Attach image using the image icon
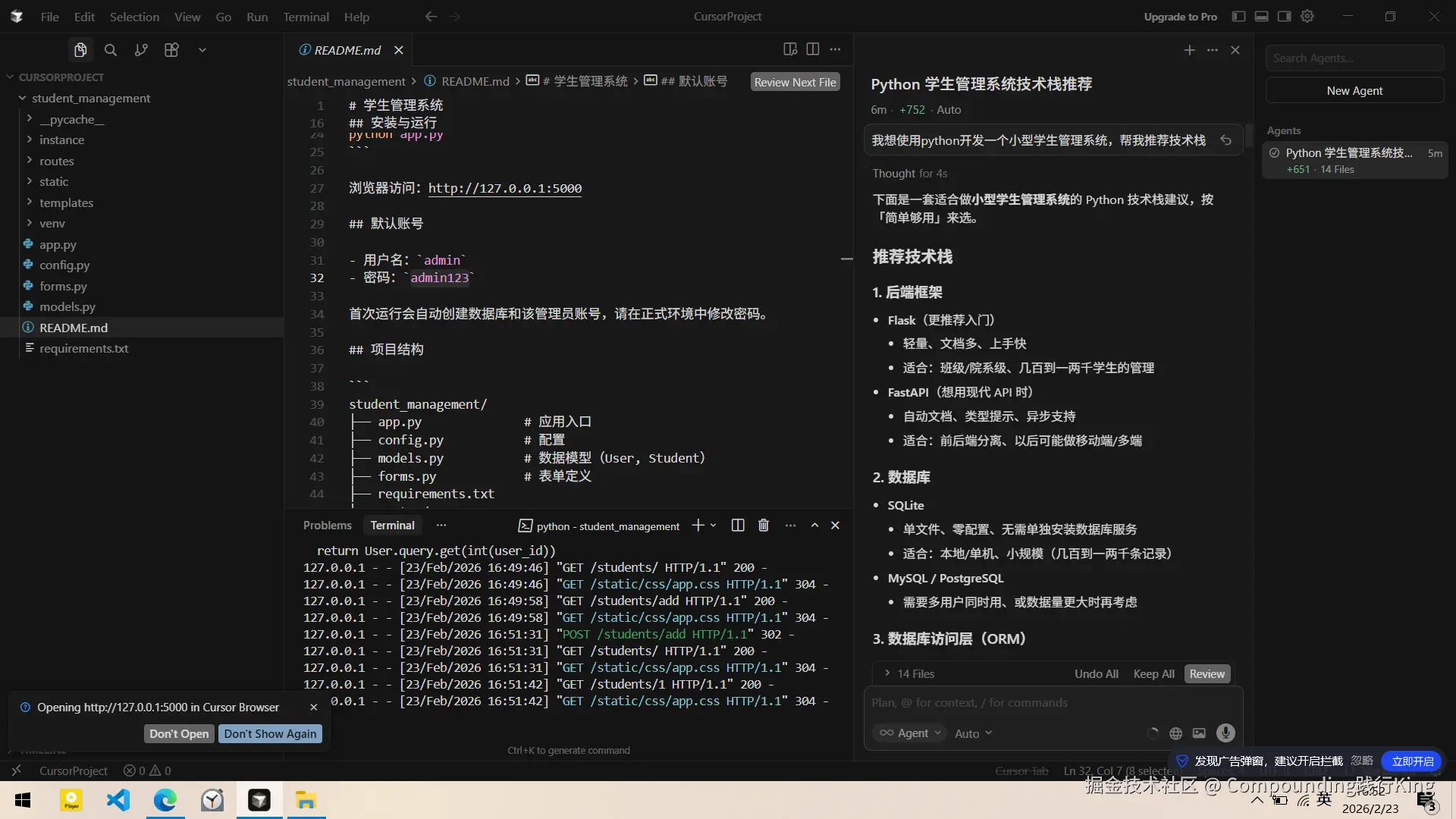Viewport: 1456px width, 819px height. pos(1199,733)
